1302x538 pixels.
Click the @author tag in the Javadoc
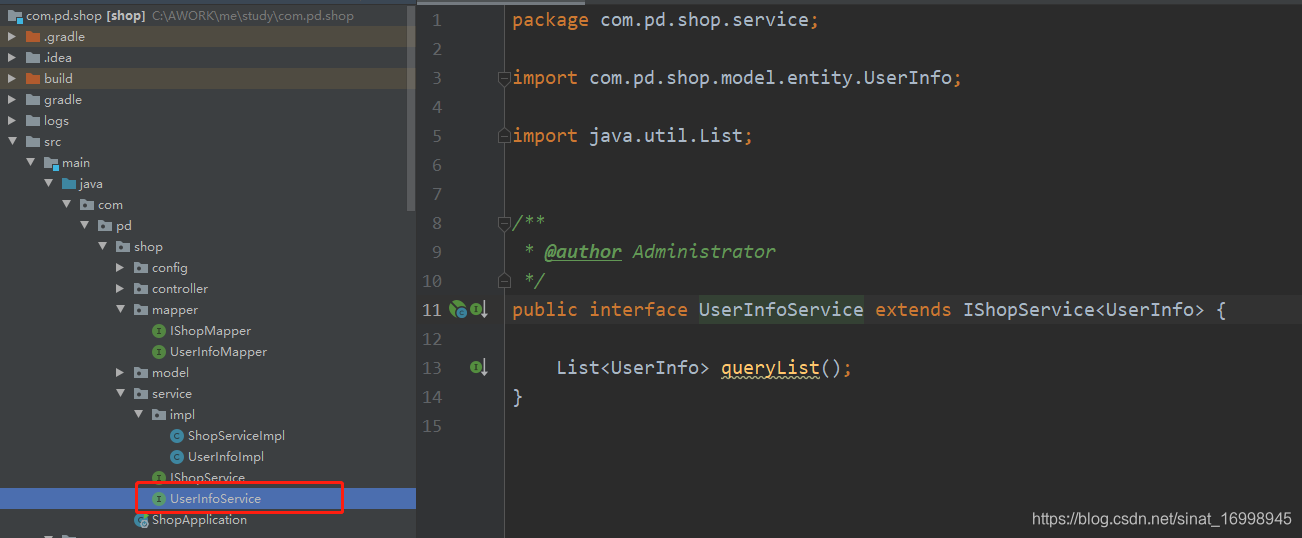(582, 252)
